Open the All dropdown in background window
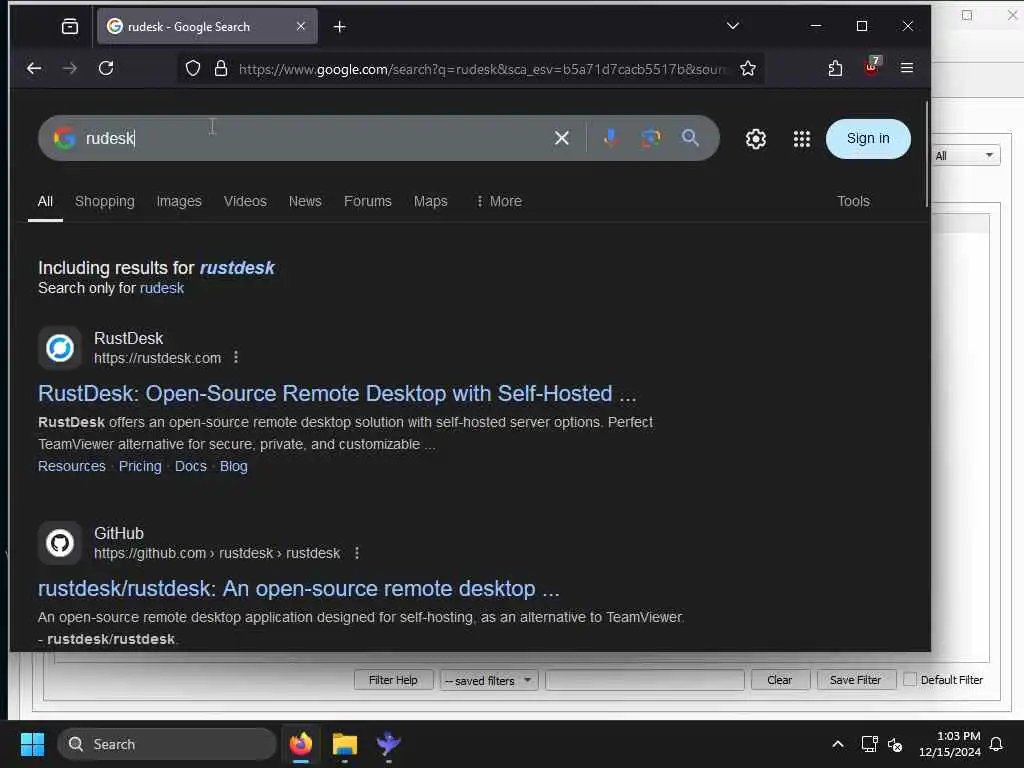The width and height of the screenshot is (1024, 768). (965, 155)
